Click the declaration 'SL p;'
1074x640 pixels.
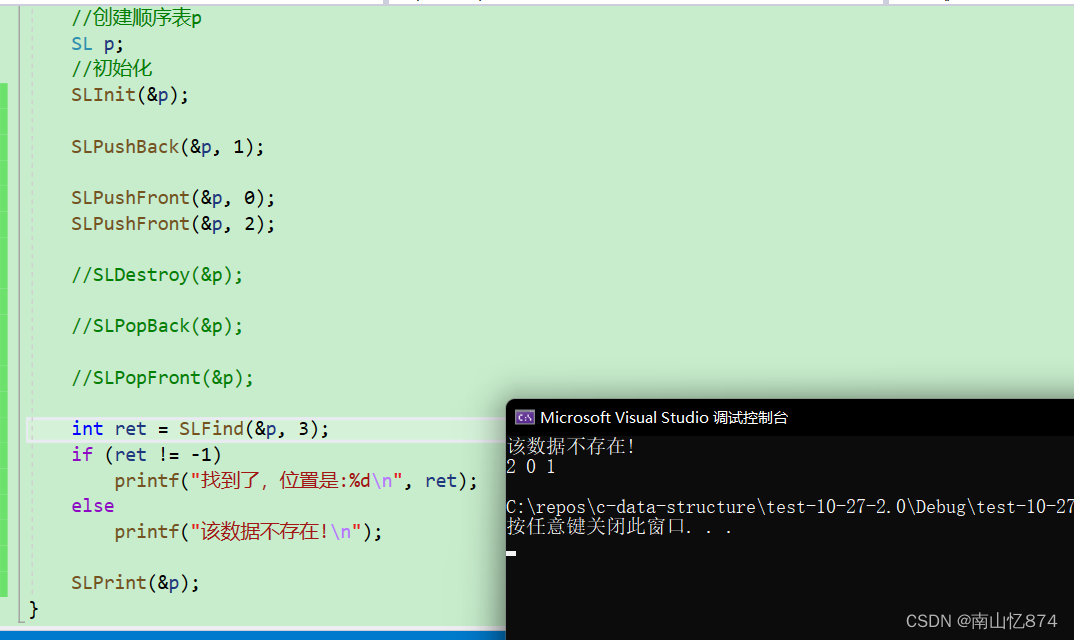[97, 45]
